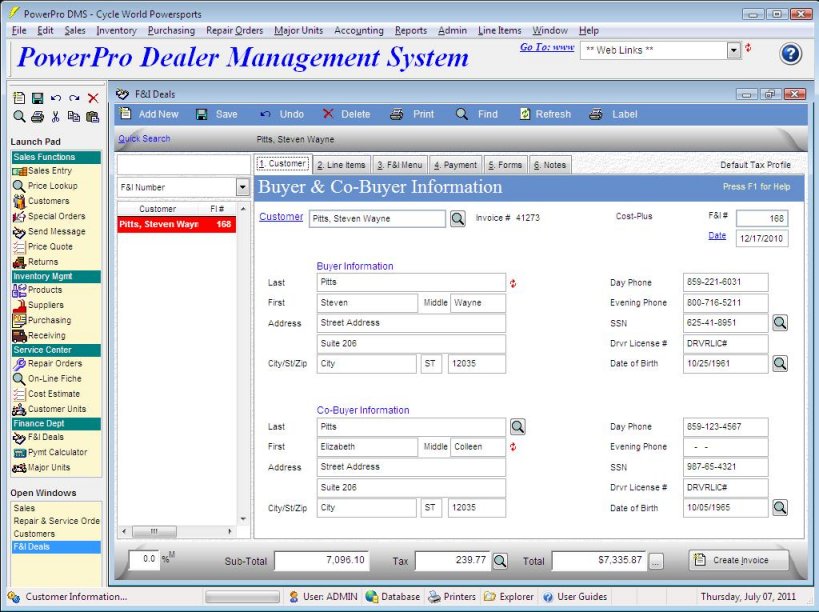Expand the Web Links dropdown
819x612 pixels.
pyautogui.click(x=733, y=50)
